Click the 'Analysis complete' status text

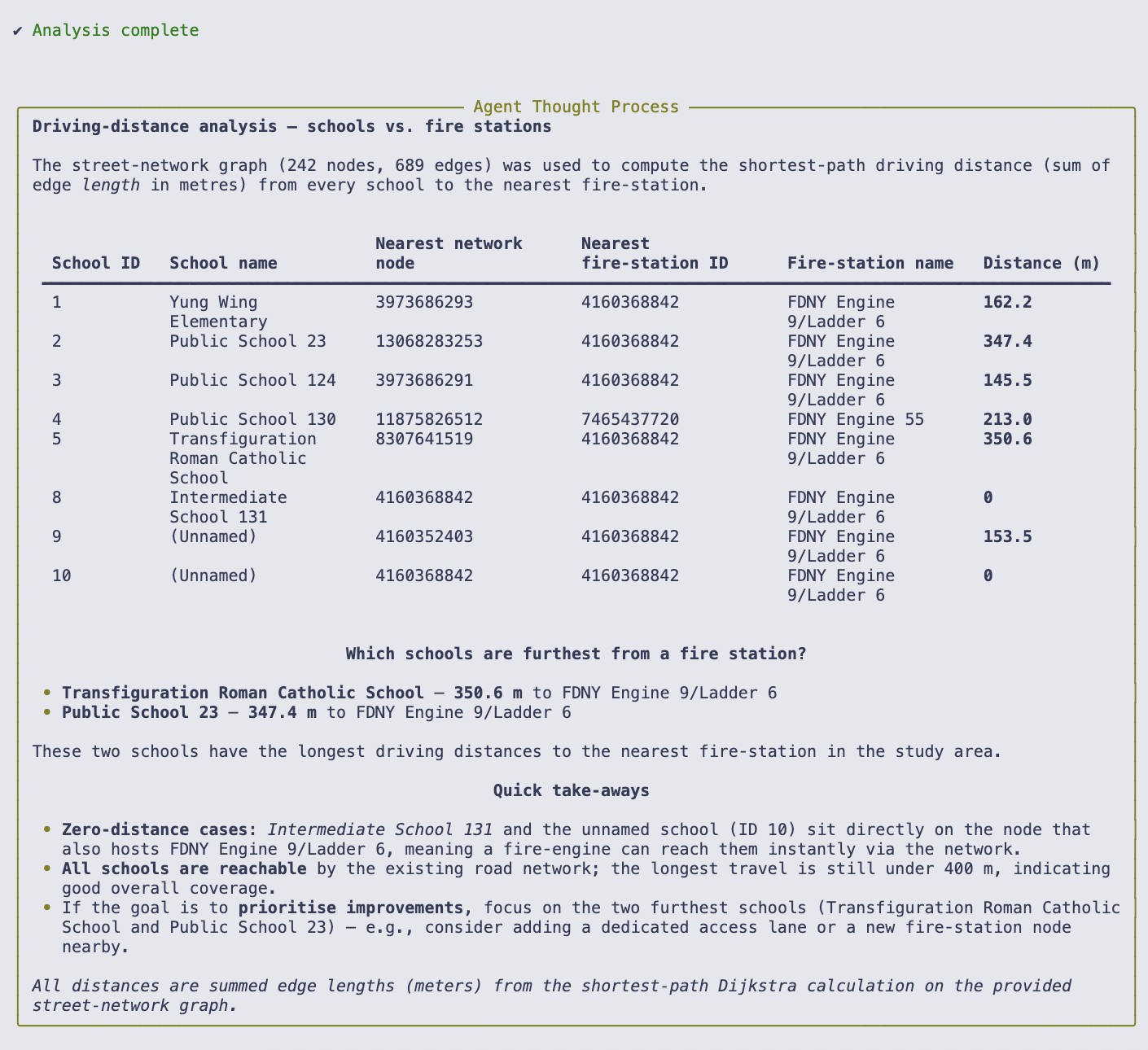coord(116,30)
